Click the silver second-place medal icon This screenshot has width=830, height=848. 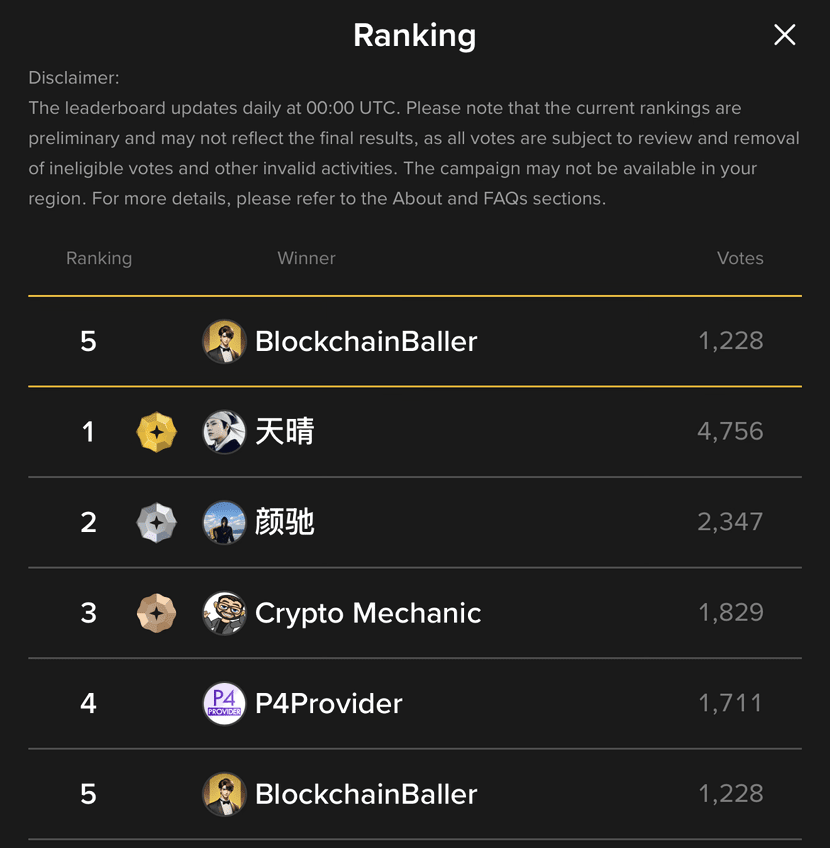coord(156,522)
